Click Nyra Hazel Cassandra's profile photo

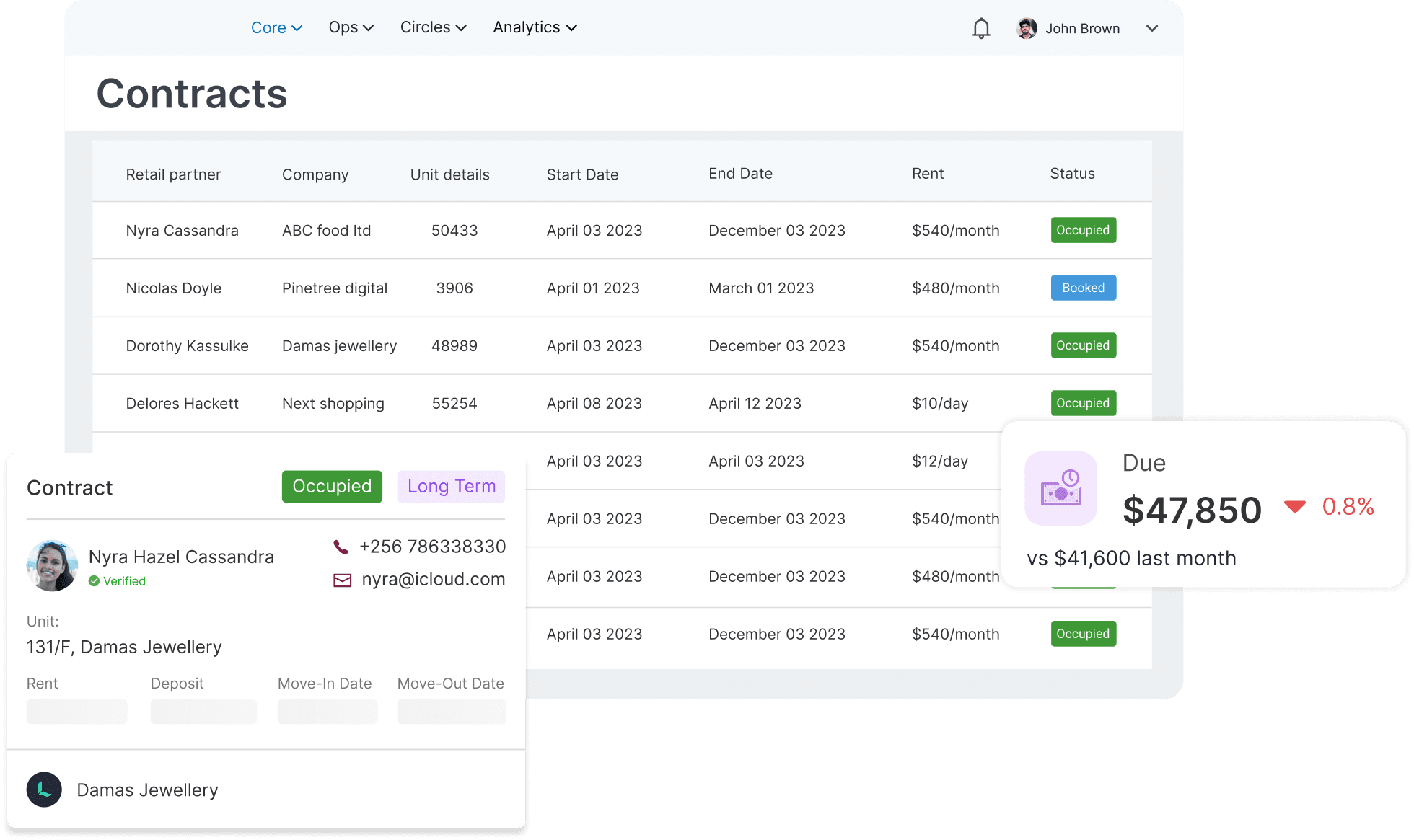(x=52, y=566)
